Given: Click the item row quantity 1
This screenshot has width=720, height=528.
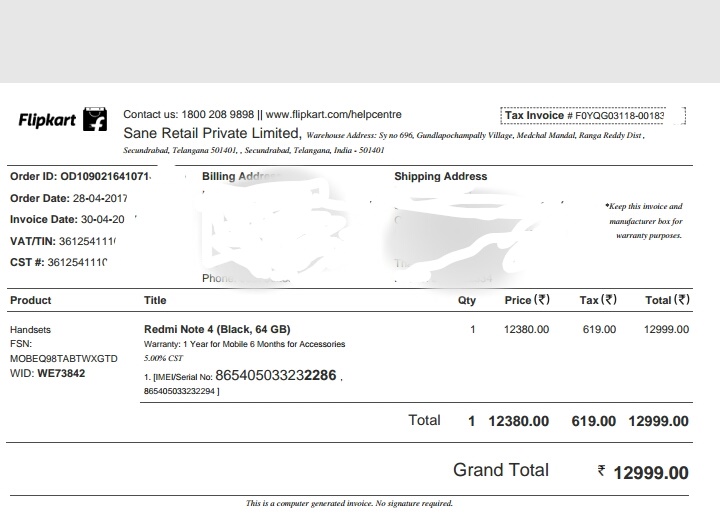Looking at the screenshot, I should [472, 329].
